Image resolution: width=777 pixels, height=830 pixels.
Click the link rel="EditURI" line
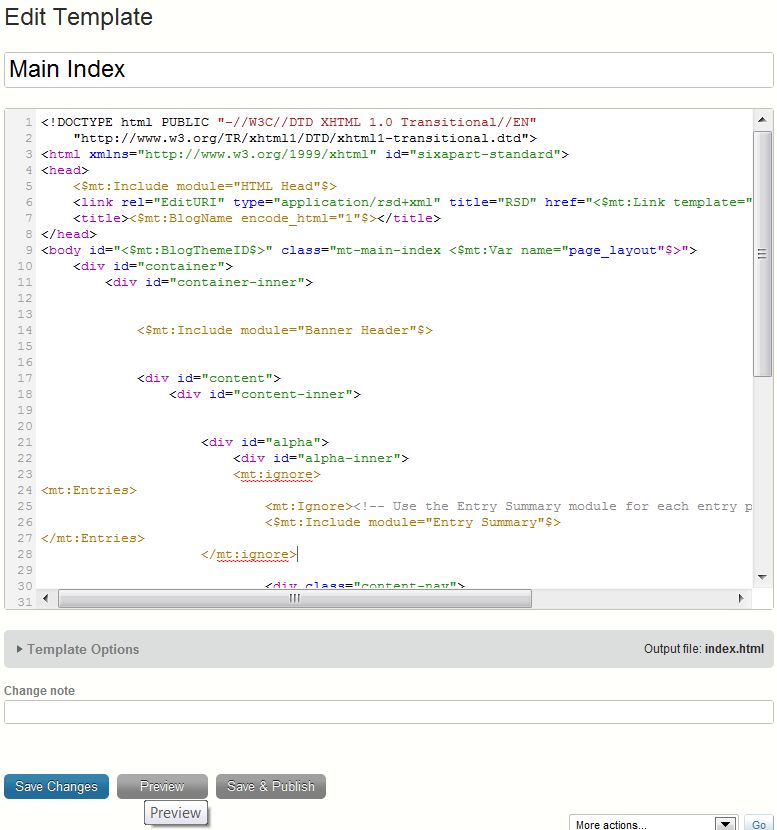coord(413,202)
